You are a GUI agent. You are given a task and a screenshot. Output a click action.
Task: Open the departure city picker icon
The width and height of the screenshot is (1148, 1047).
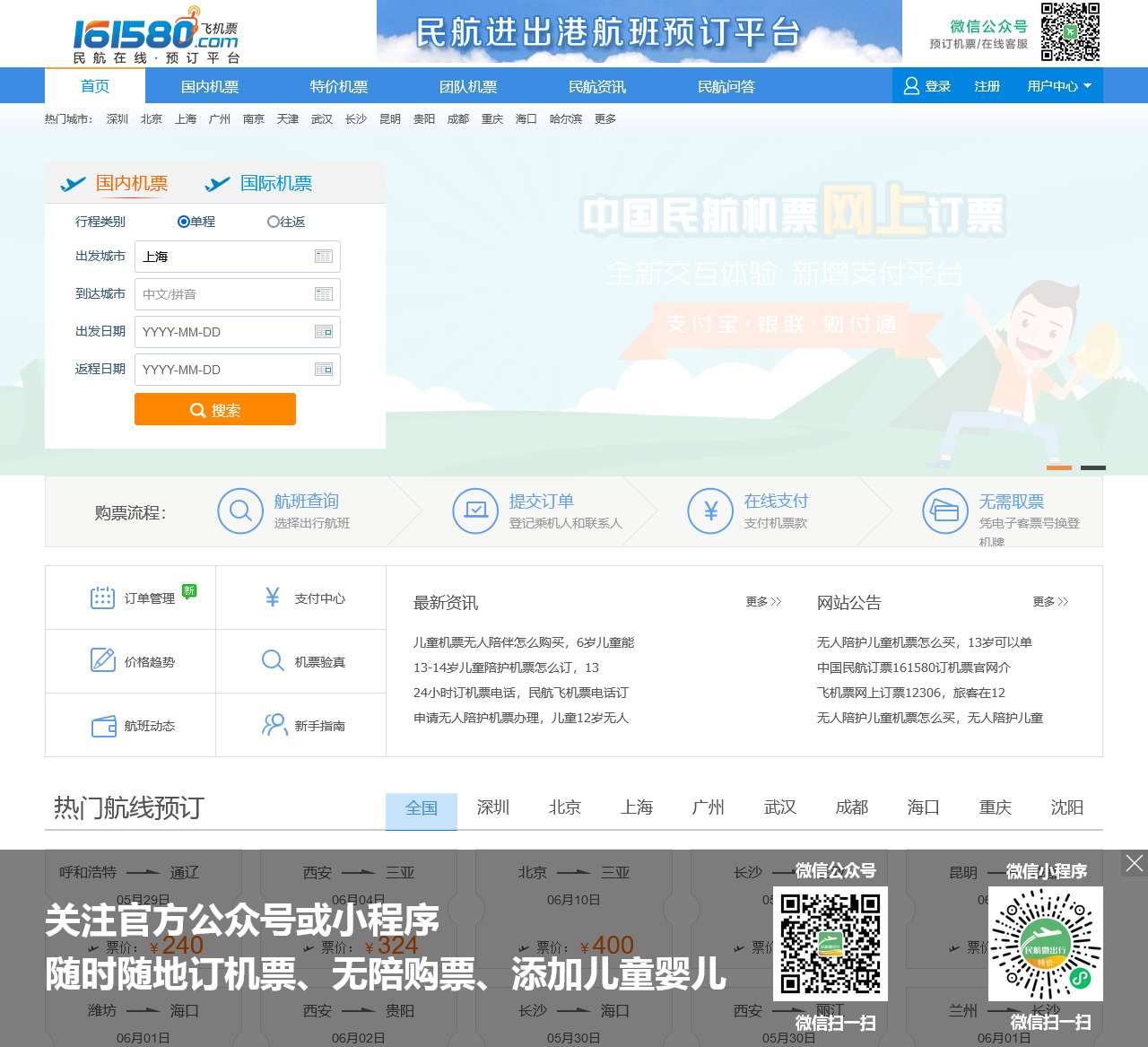(x=324, y=257)
